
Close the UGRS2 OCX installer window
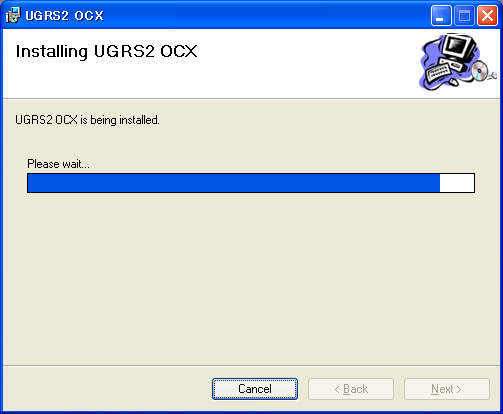(487, 15)
